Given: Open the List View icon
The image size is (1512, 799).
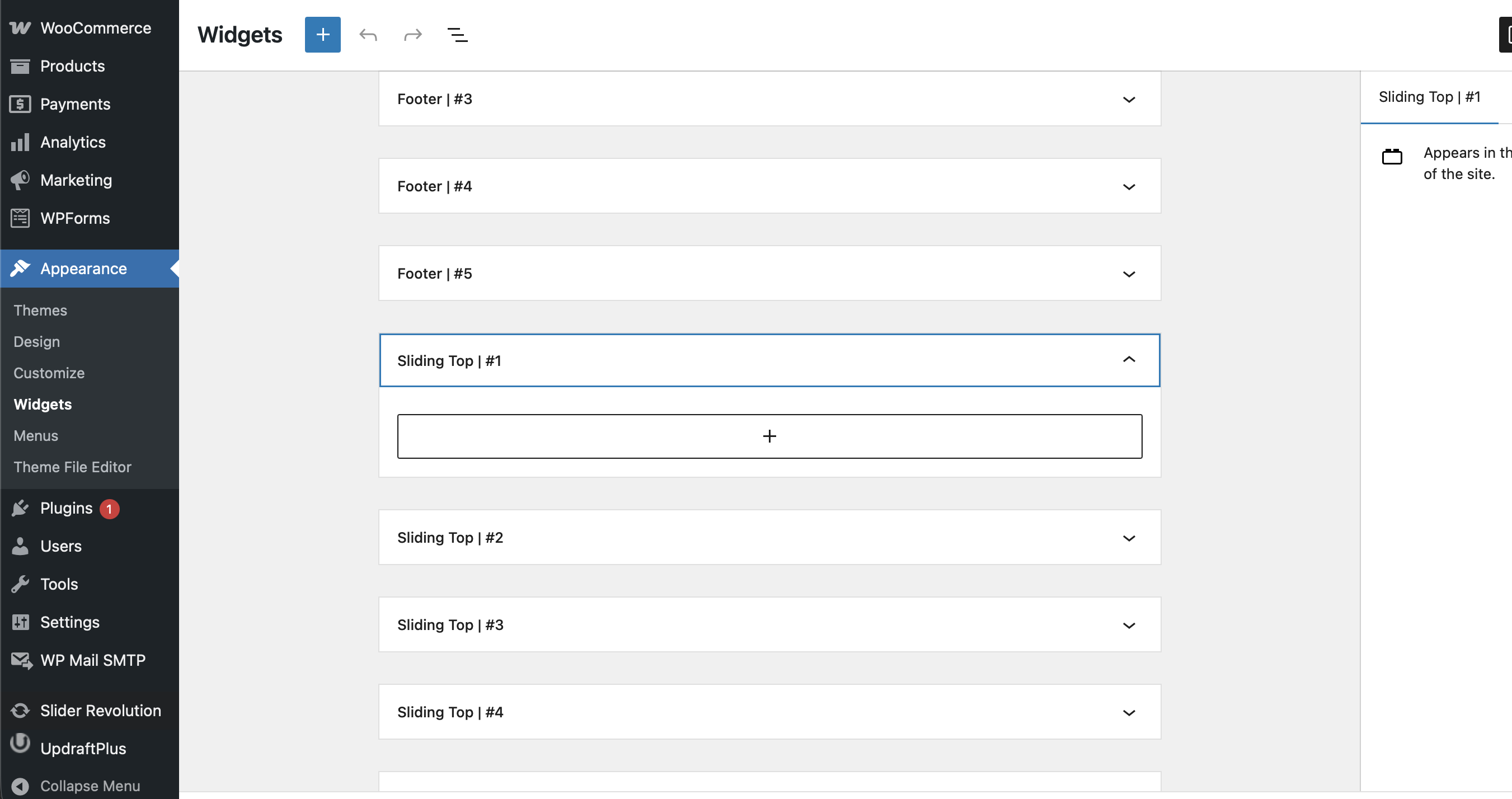Looking at the screenshot, I should click(x=457, y=35).
